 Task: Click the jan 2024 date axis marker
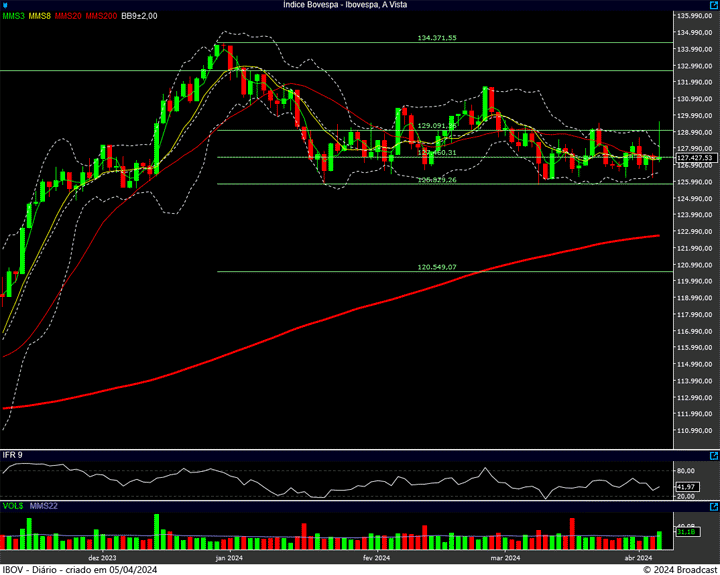229,558
